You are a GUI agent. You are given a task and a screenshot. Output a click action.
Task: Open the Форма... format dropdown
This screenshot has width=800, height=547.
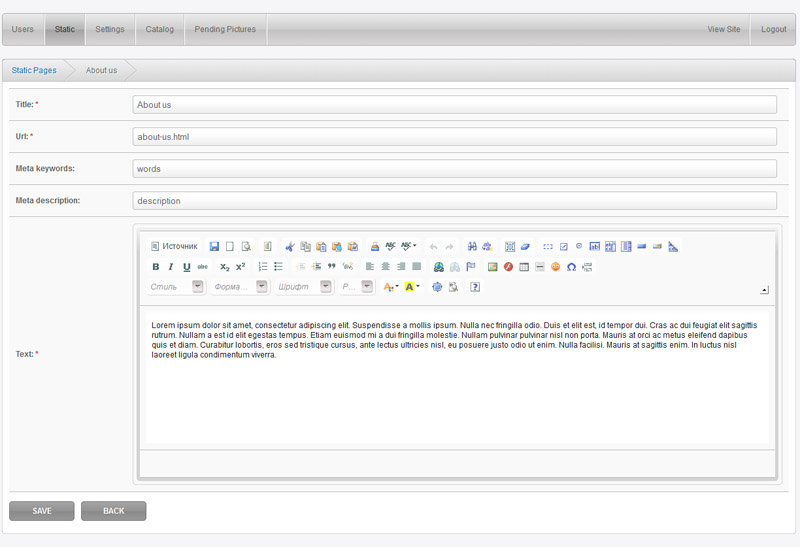pos(240,287)
